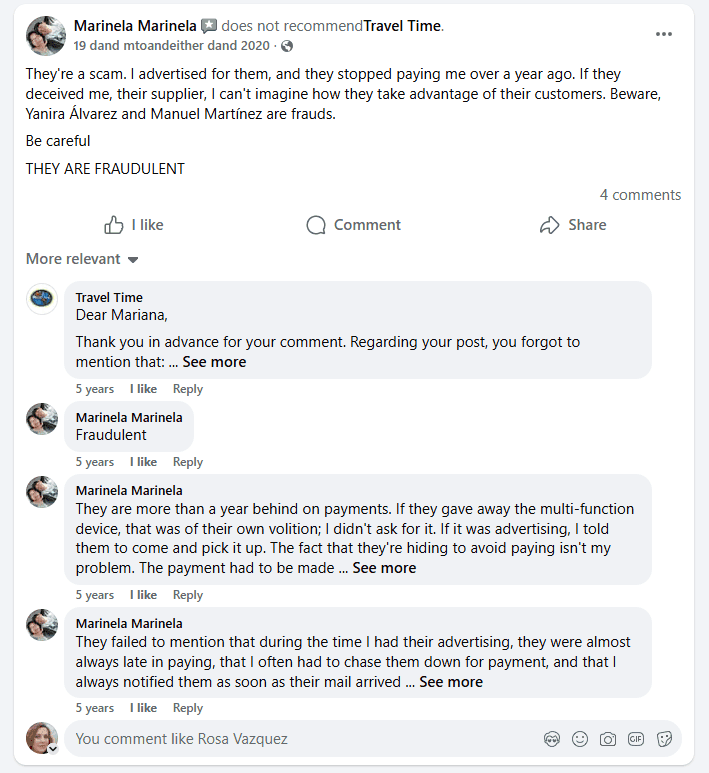Open the sticker picker icon
The width and height of the screenshot is (709, 773).
(663, 739)
